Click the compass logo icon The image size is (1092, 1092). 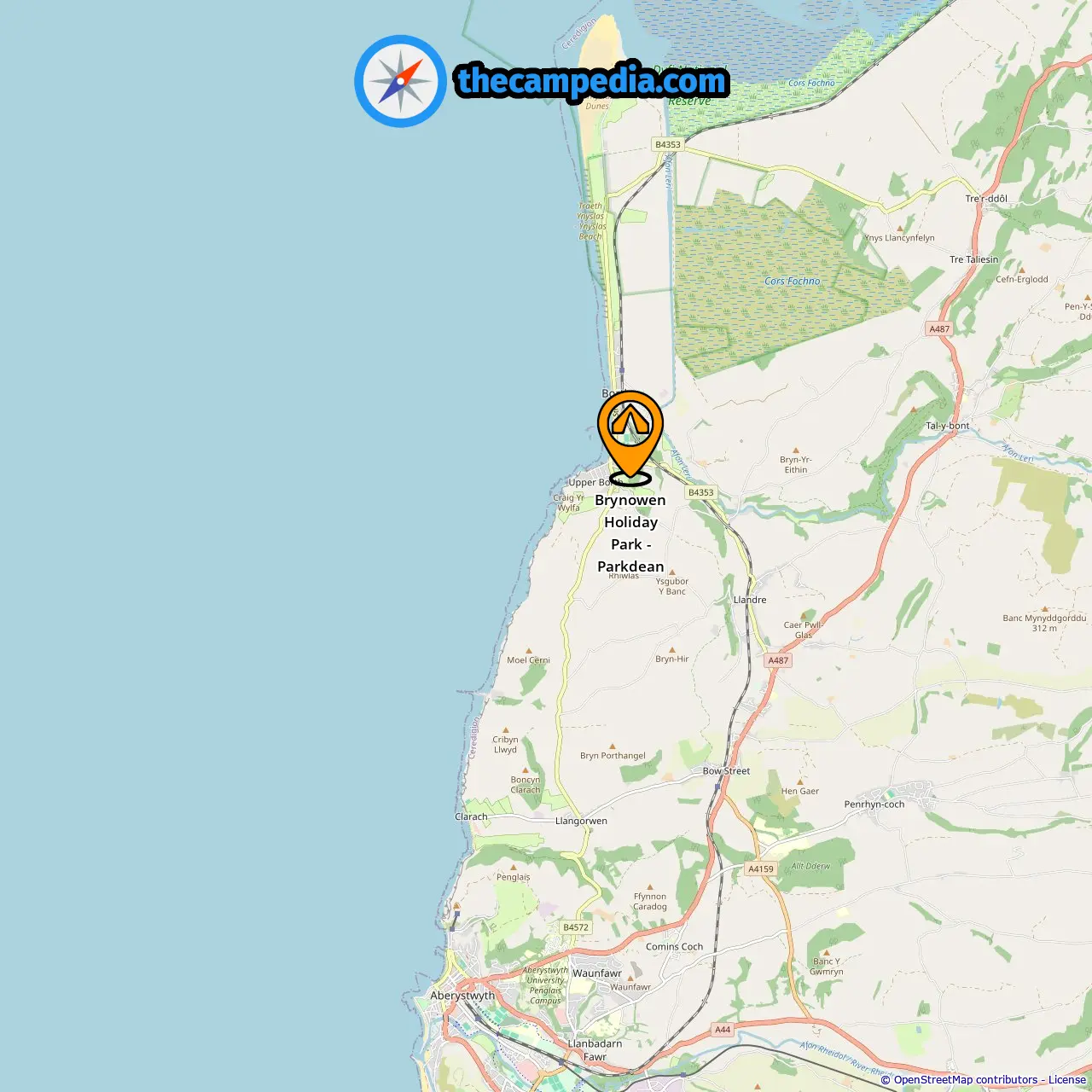coord(400,81)
